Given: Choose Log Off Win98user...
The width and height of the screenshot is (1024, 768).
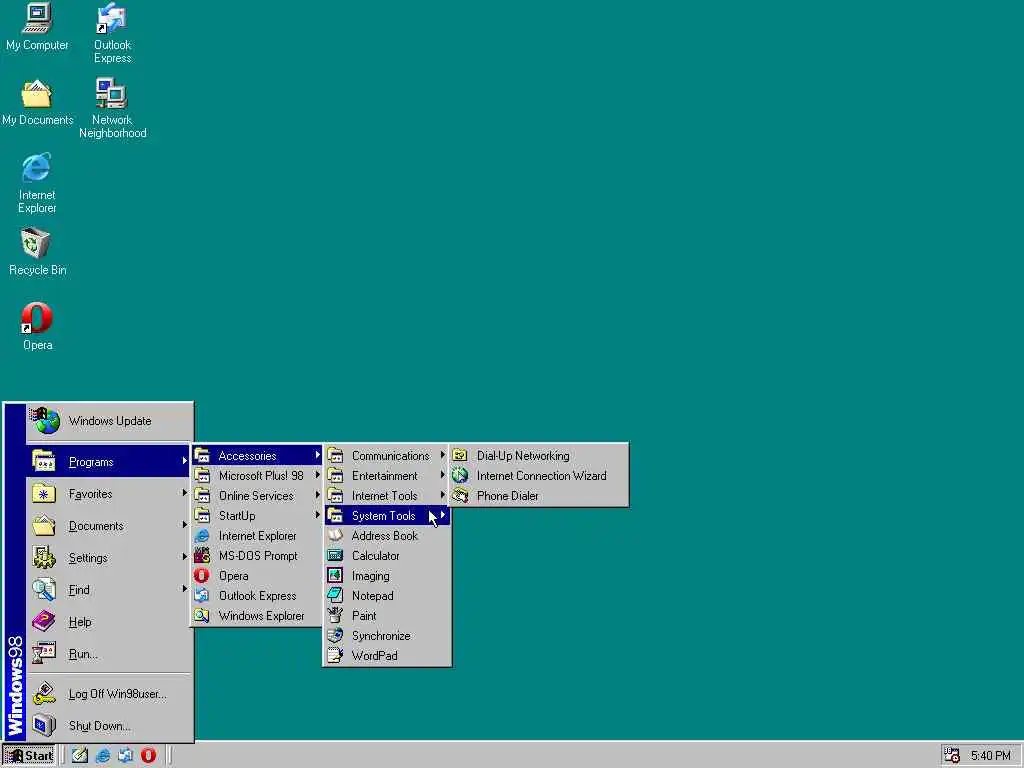Looking at the screenshot, I should click(x=110, y=694).
